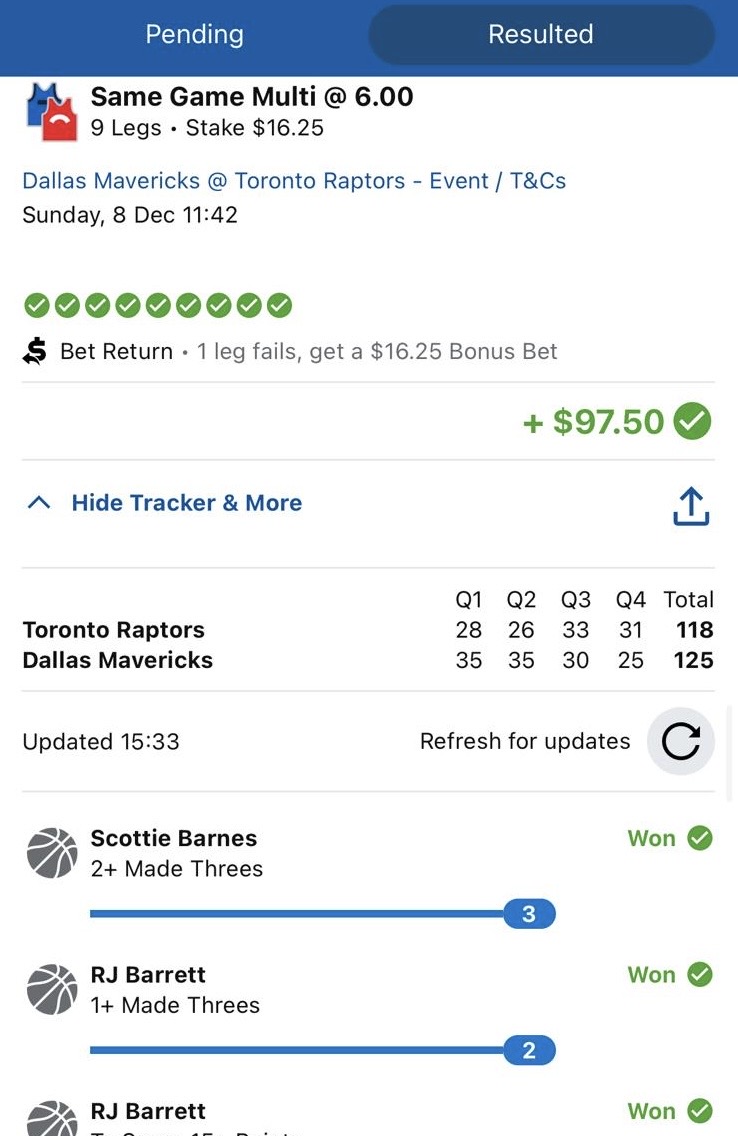Tap the basketball icon next to Scottie Barnes

point(52,853)
